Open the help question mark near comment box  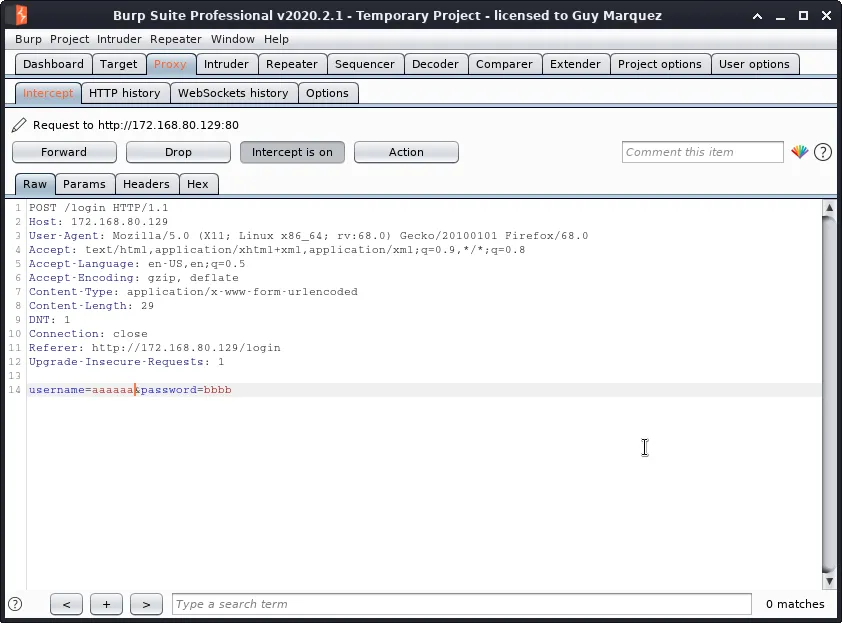(823, 152)
